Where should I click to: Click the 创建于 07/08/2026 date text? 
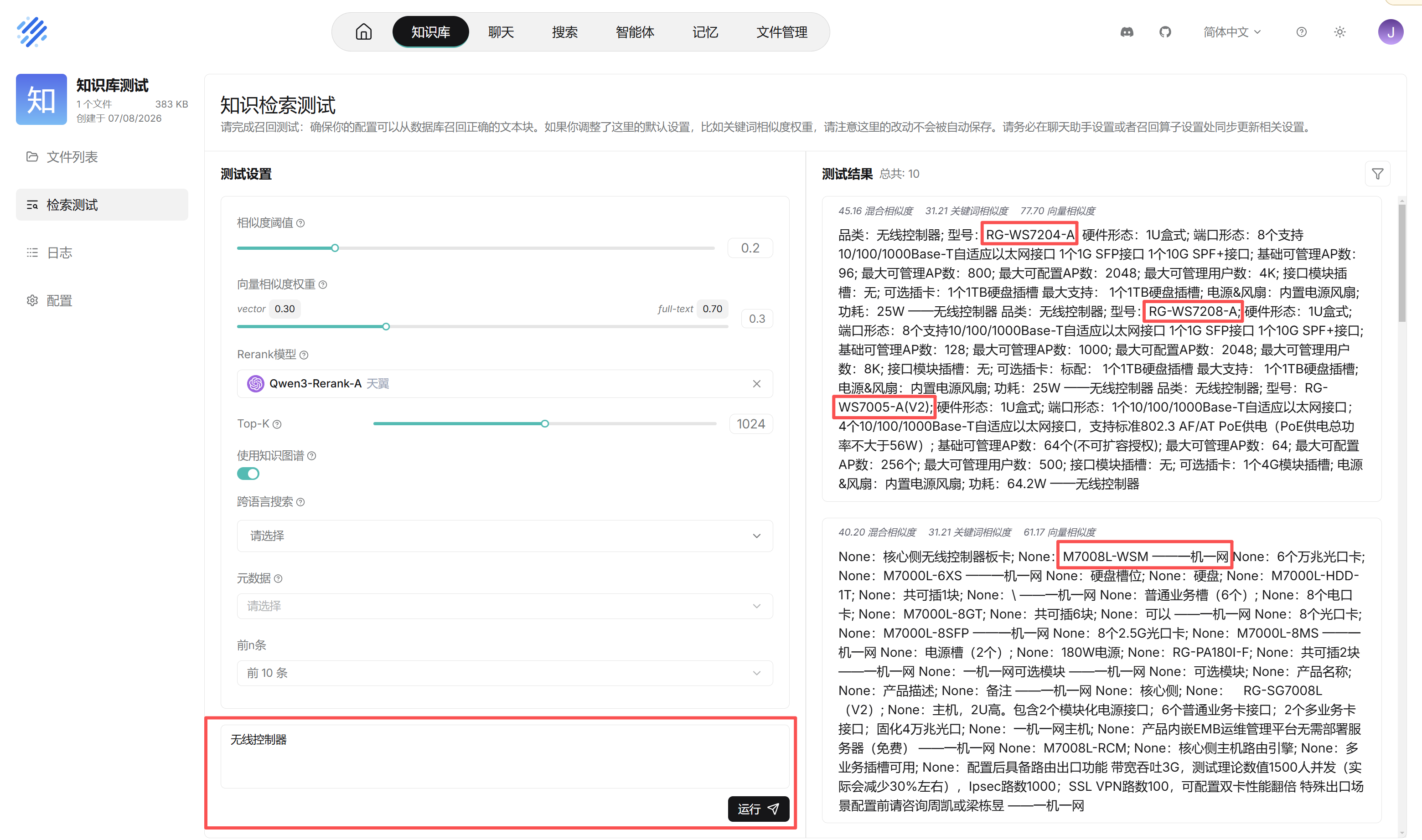coord(119,119)
